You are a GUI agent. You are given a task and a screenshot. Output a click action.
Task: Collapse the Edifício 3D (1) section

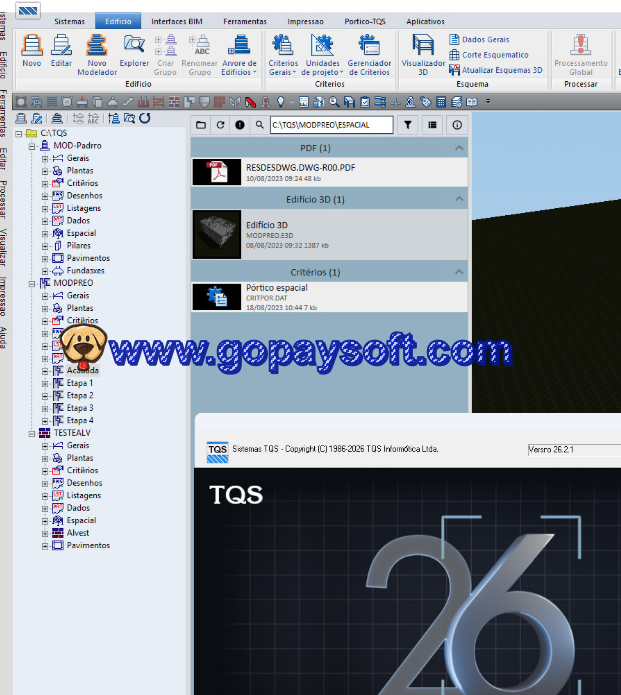[459, 199]
